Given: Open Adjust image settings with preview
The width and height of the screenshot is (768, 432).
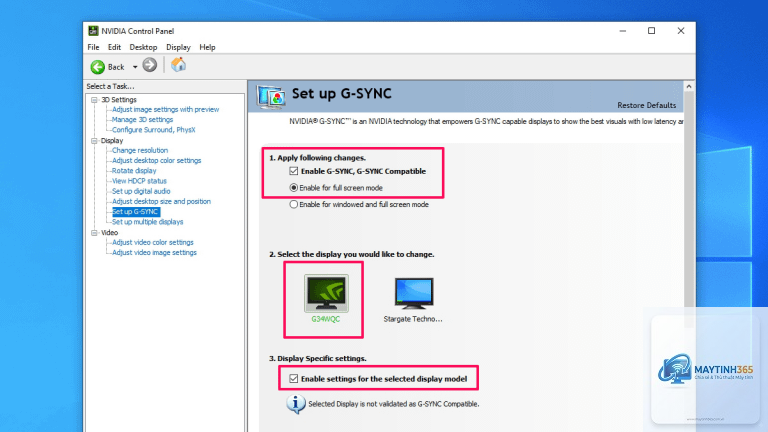Looking at the screenshot, I should [166, 109].
